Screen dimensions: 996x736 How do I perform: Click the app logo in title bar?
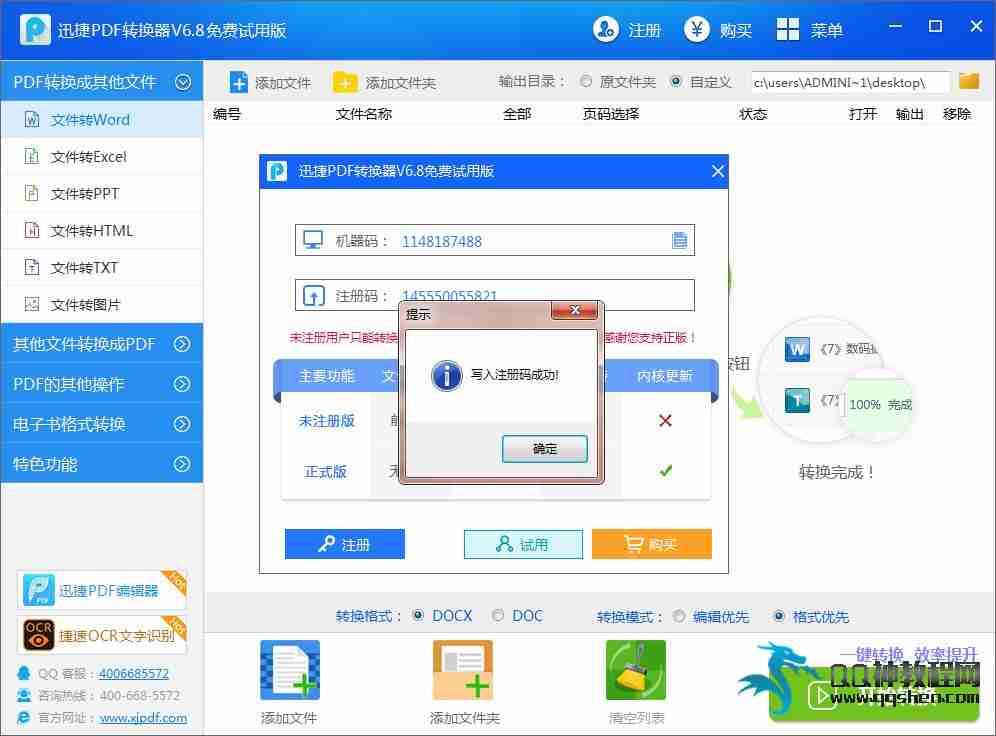[x=35, y=29]
